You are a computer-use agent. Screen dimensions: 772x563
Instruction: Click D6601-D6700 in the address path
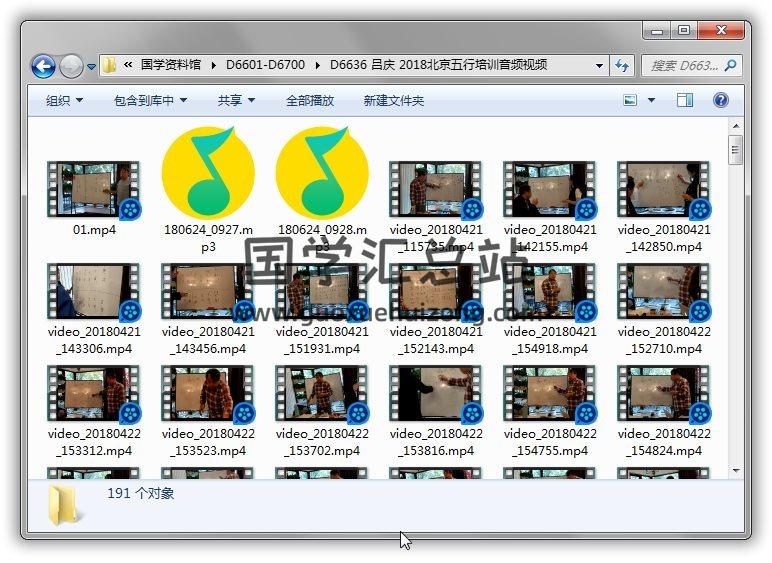point(266,65)
